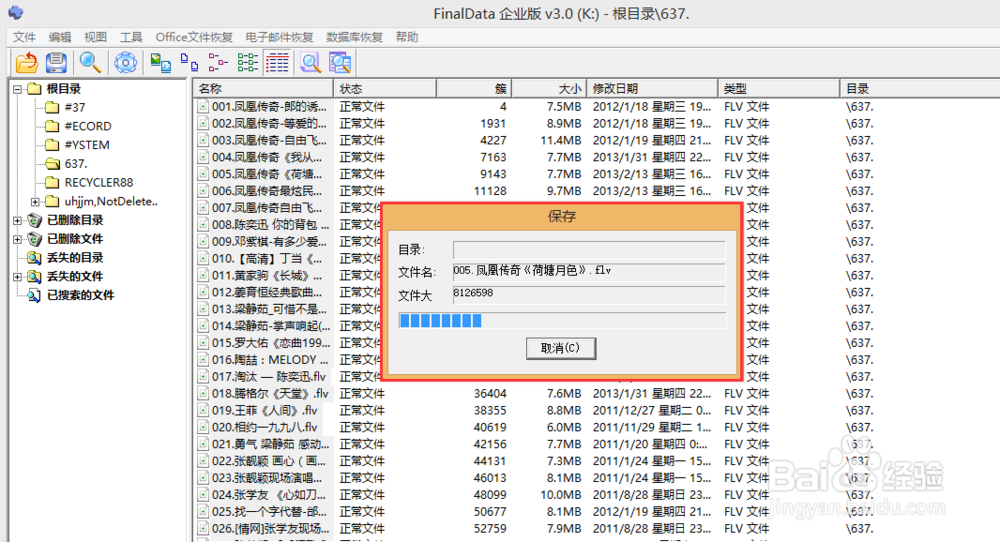This screenshot has width=1000, height=542.
Task: Sort by the 修改日期 column header
Action: point(652,89)
